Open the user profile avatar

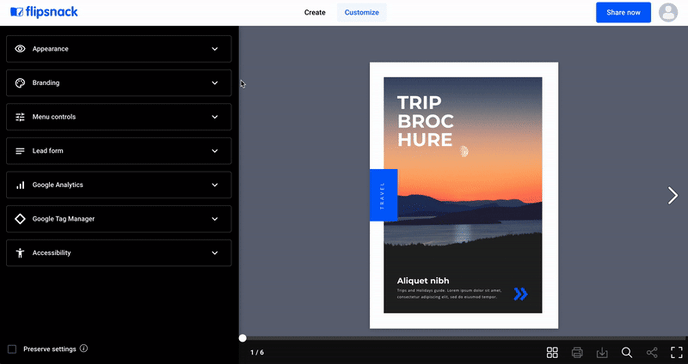click(x=668, y=12)
